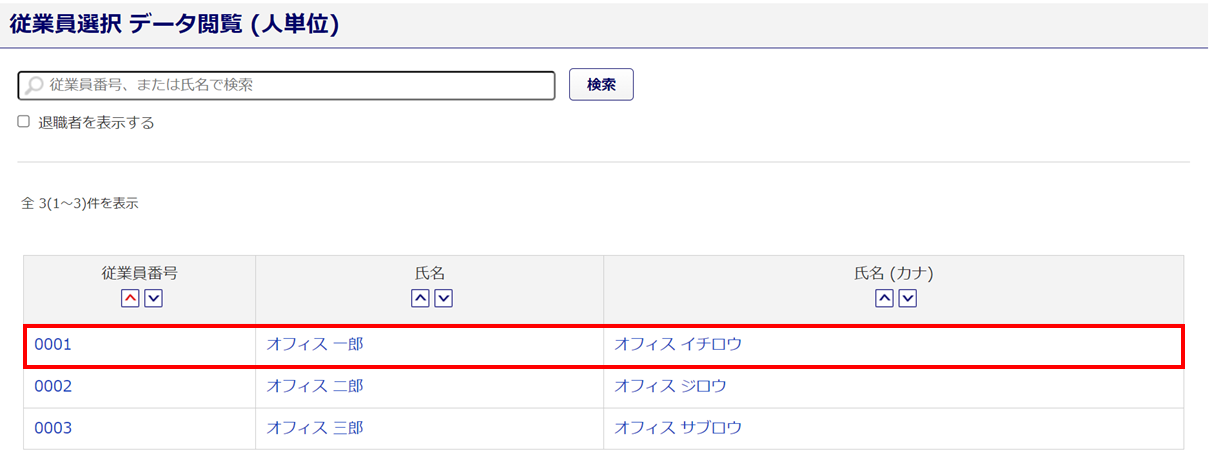Enable 退職者を表示する checkbox
1210x476 pixels.
24,122
